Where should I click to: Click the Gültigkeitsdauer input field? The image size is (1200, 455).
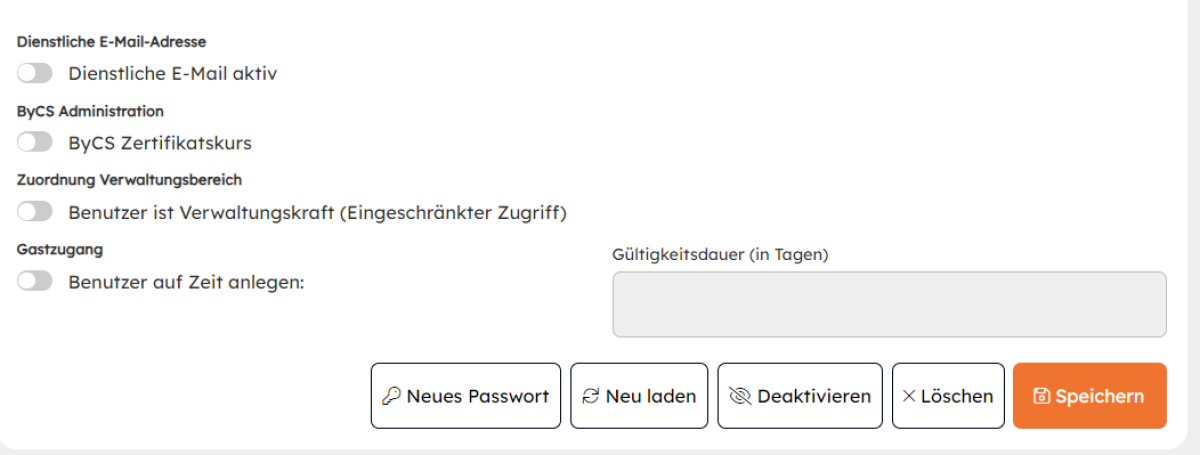[x=889, y=304]
